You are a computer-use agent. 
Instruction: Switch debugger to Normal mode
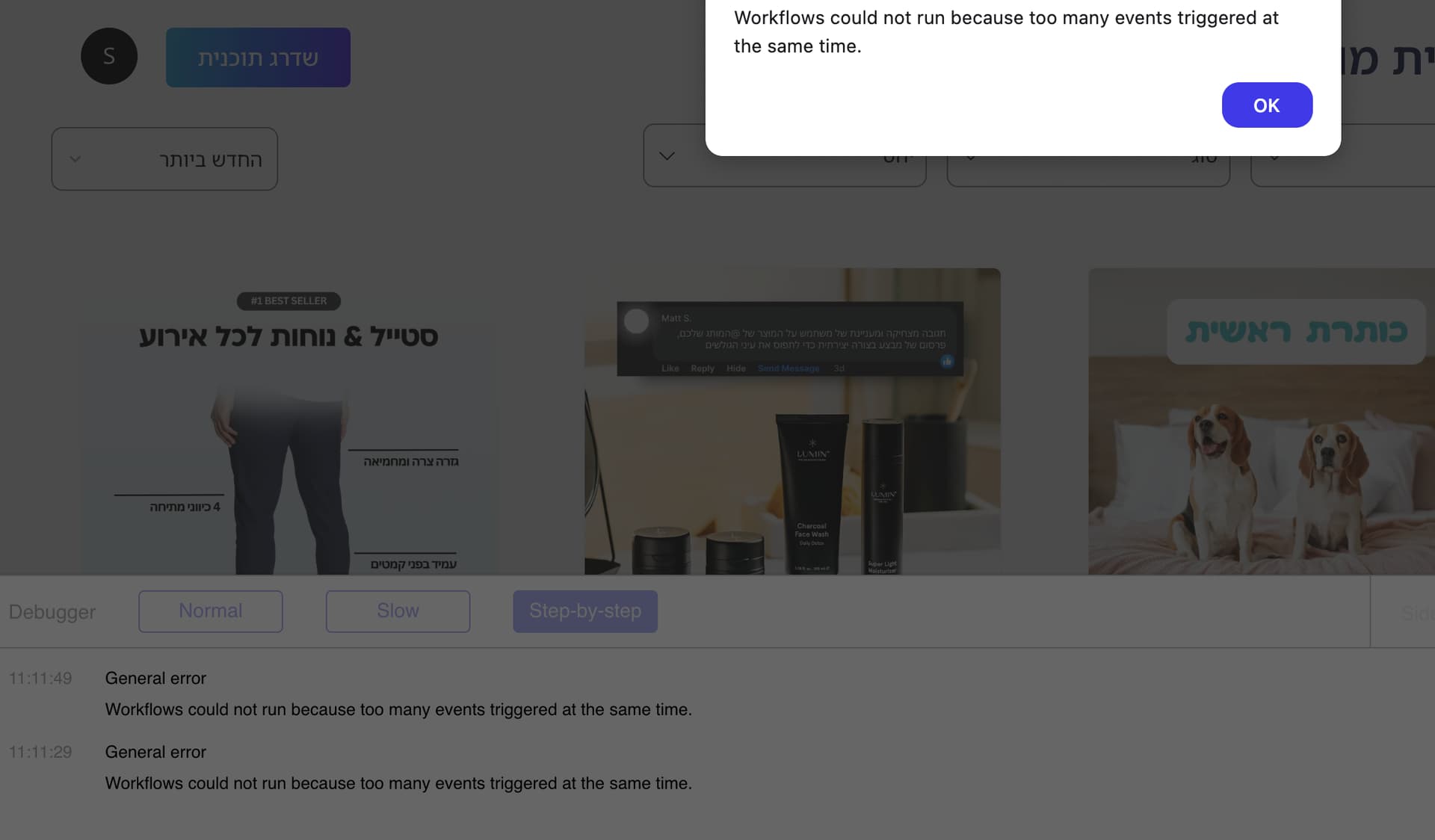pyautogui.click(x=211, y=611)
